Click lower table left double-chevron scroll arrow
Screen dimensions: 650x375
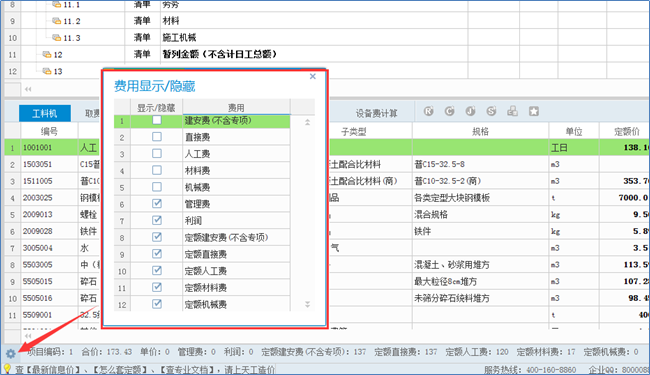tap(28, 336)
